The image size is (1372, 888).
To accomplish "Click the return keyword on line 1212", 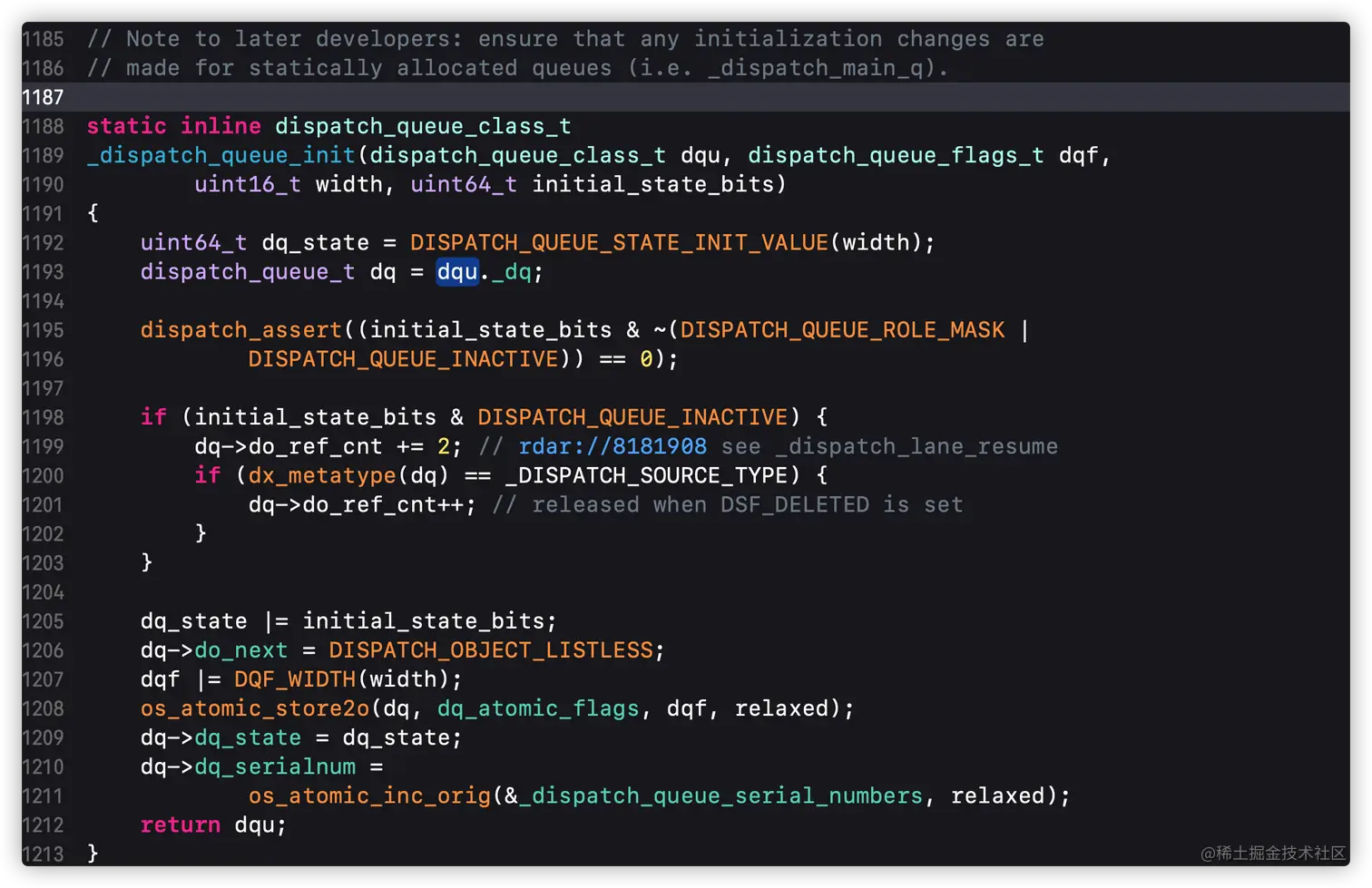I will coord(180,825).
